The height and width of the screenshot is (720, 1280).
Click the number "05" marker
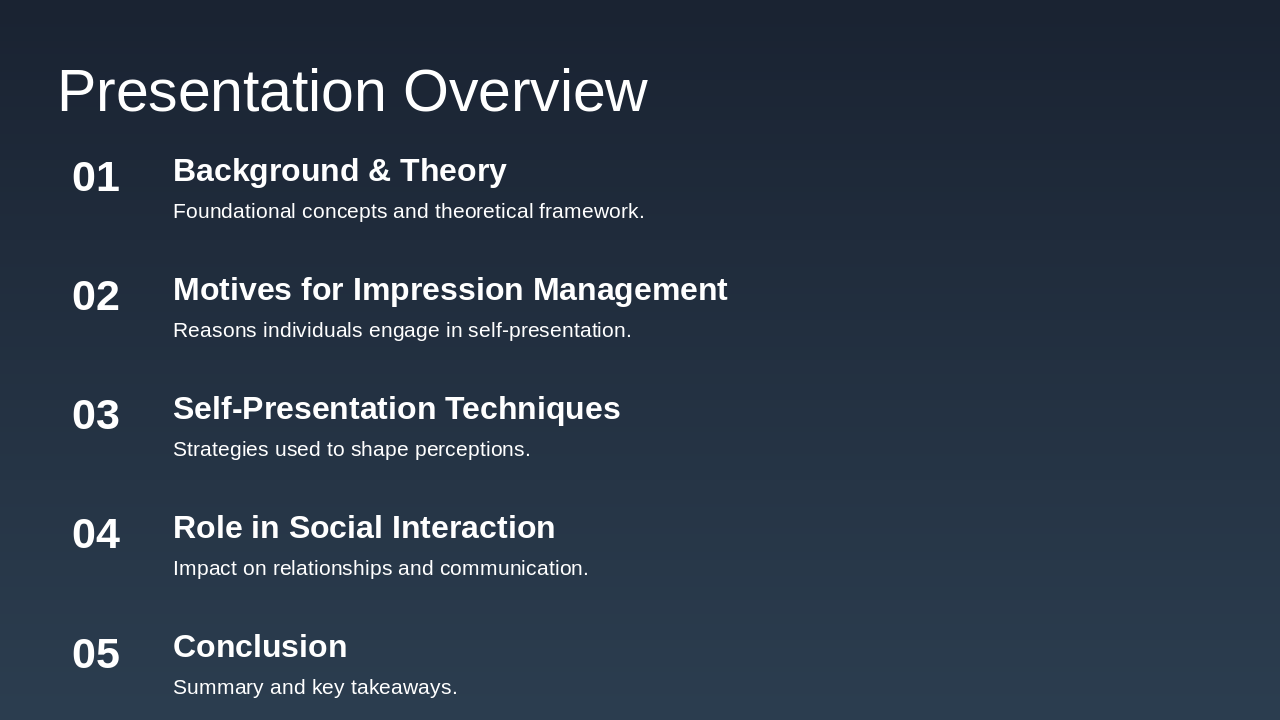click(95, 653)
